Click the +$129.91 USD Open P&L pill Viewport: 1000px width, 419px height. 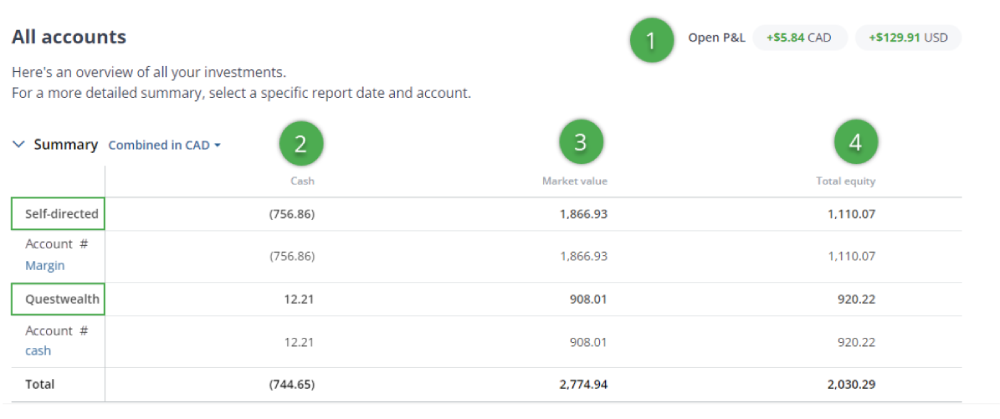click(x=908, y=38)
